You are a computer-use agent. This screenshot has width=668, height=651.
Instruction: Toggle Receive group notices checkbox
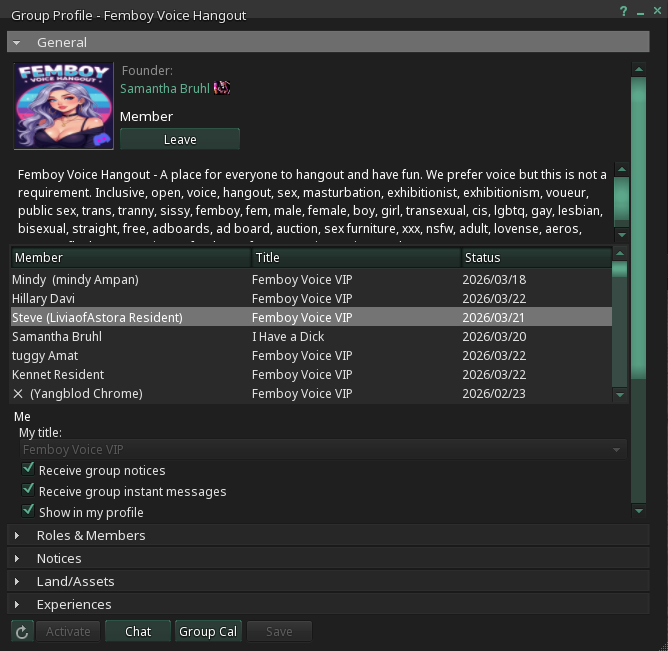pos(28,469)
